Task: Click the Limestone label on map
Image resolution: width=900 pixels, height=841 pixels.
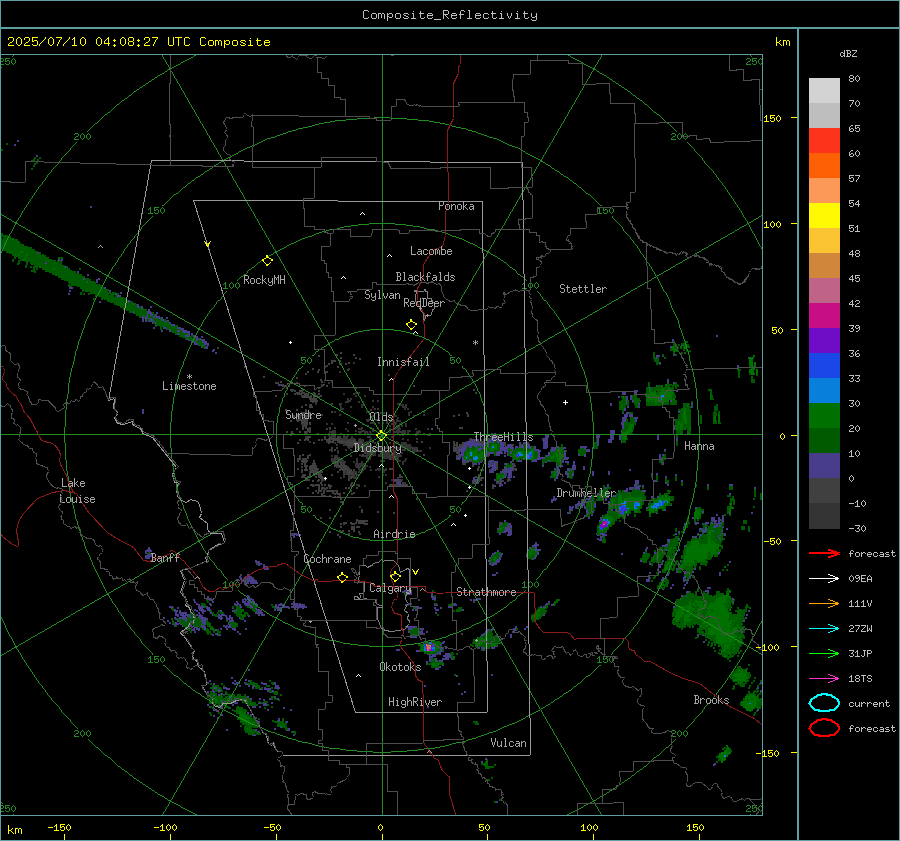Action: pyautogui.click(x=189, y=386)
